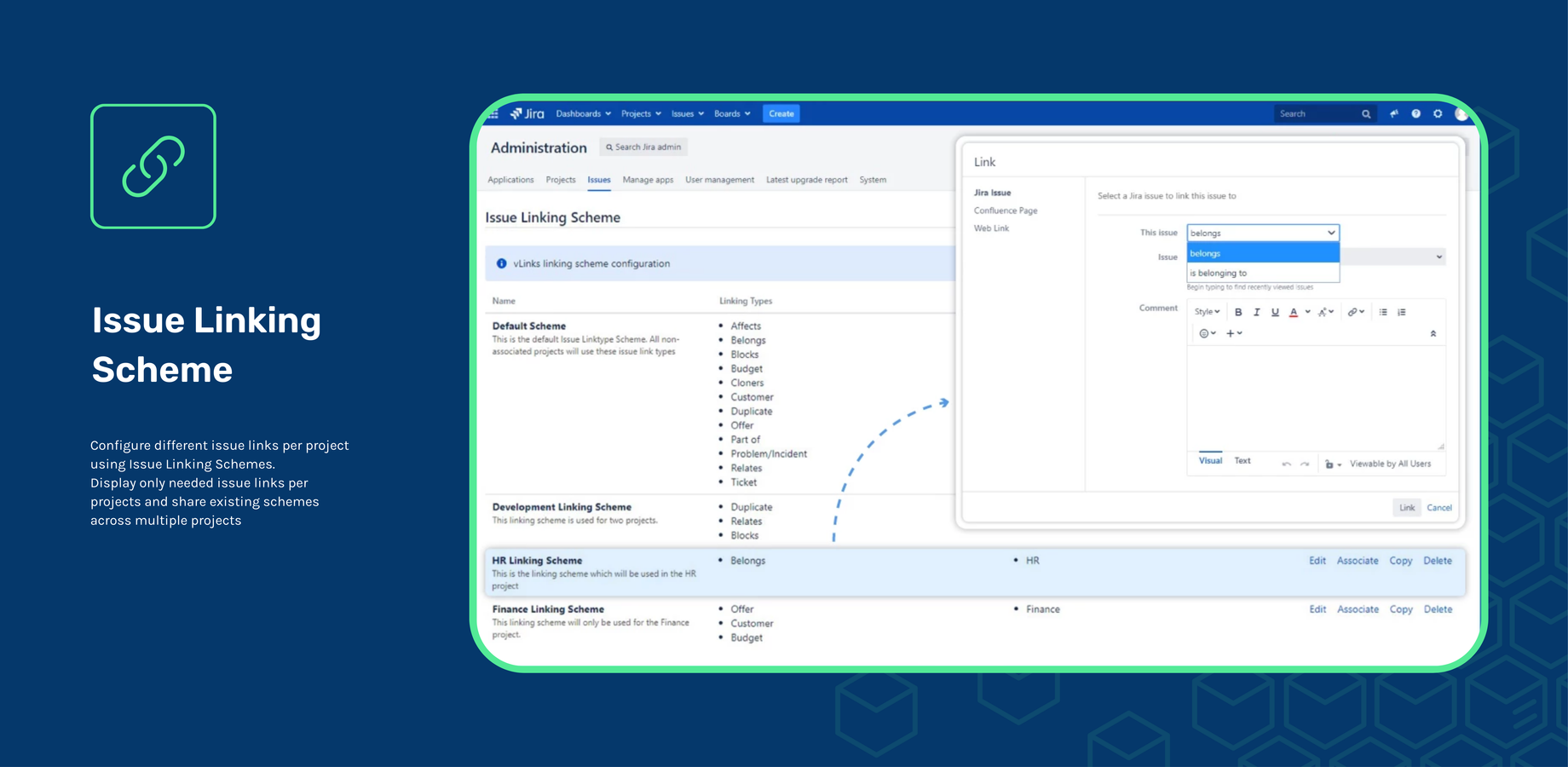
Task: Click the green link icon on left panel
Action: pyautogui.click(x=153, y=166)
